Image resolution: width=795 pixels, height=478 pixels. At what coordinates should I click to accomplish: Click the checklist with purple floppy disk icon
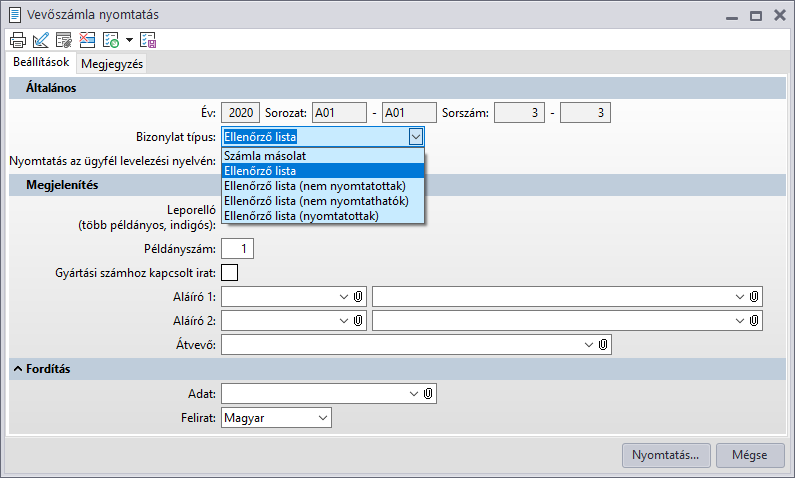pyautogui.click(x=149, y=40)
